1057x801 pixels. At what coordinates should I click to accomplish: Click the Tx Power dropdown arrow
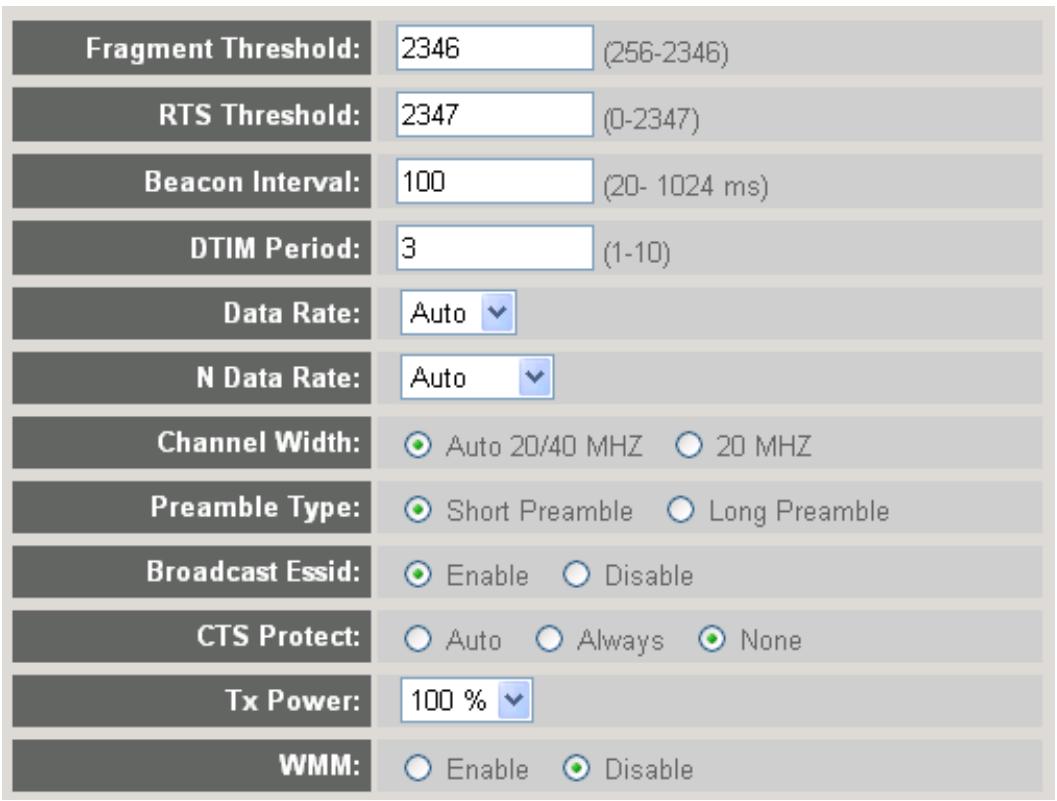point(514,701)
